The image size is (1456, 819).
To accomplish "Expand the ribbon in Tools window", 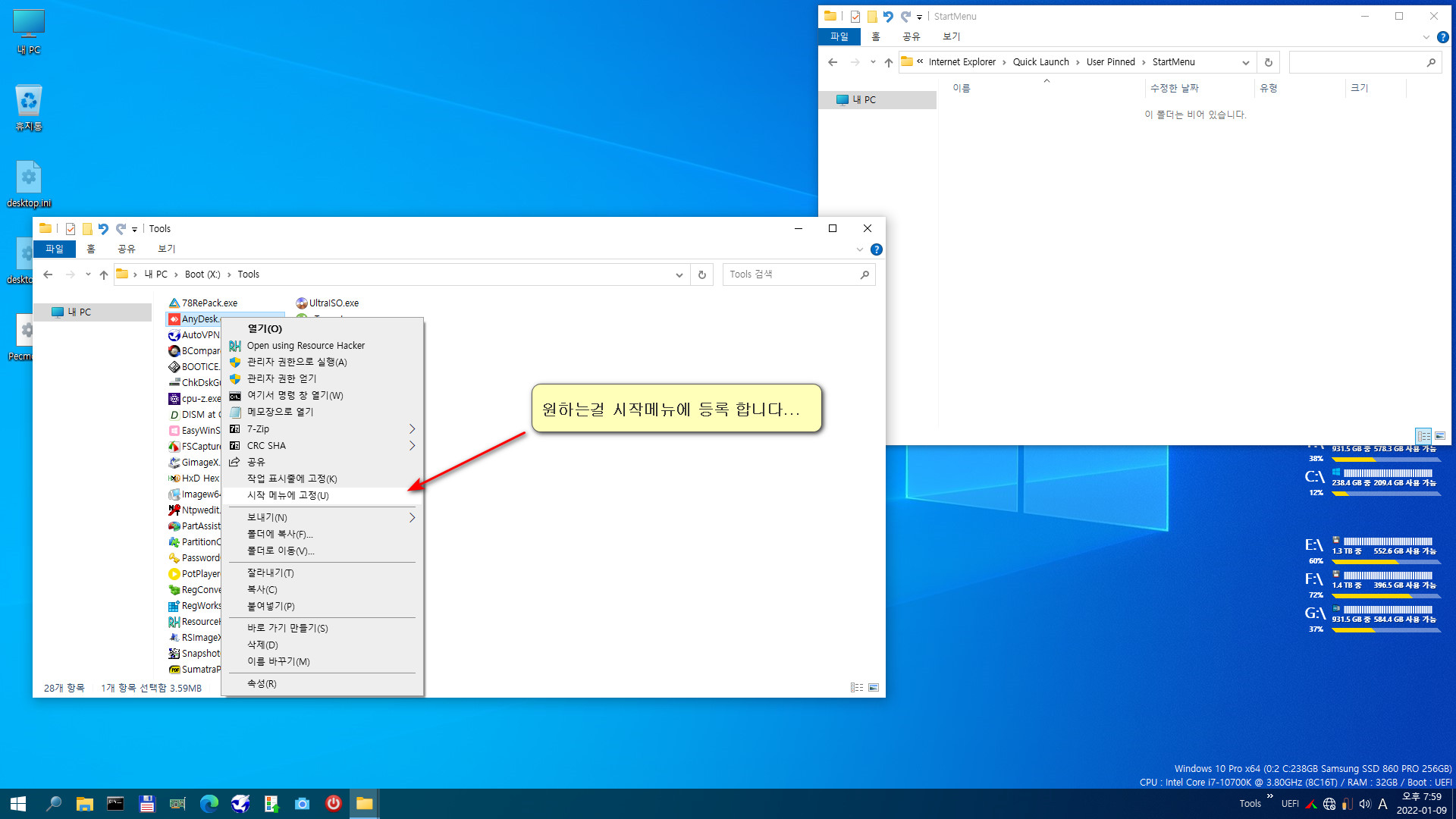I will point(859,249).
